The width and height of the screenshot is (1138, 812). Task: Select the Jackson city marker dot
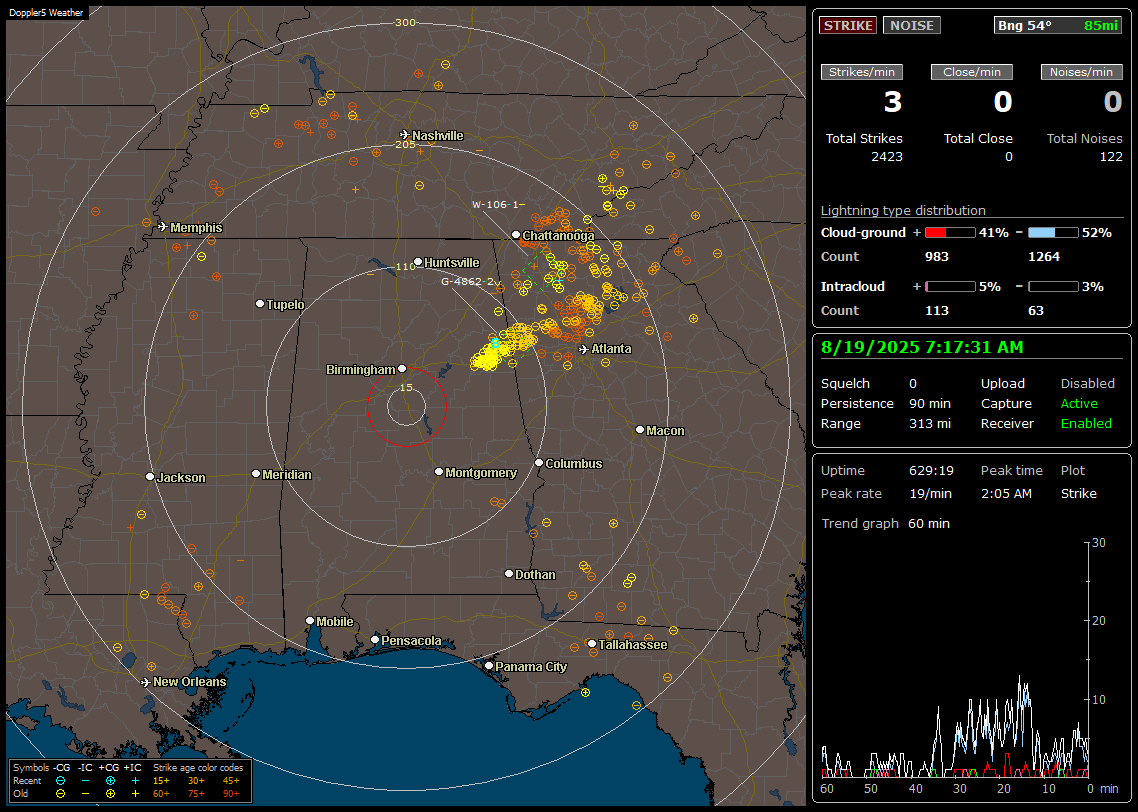point(150,477)
